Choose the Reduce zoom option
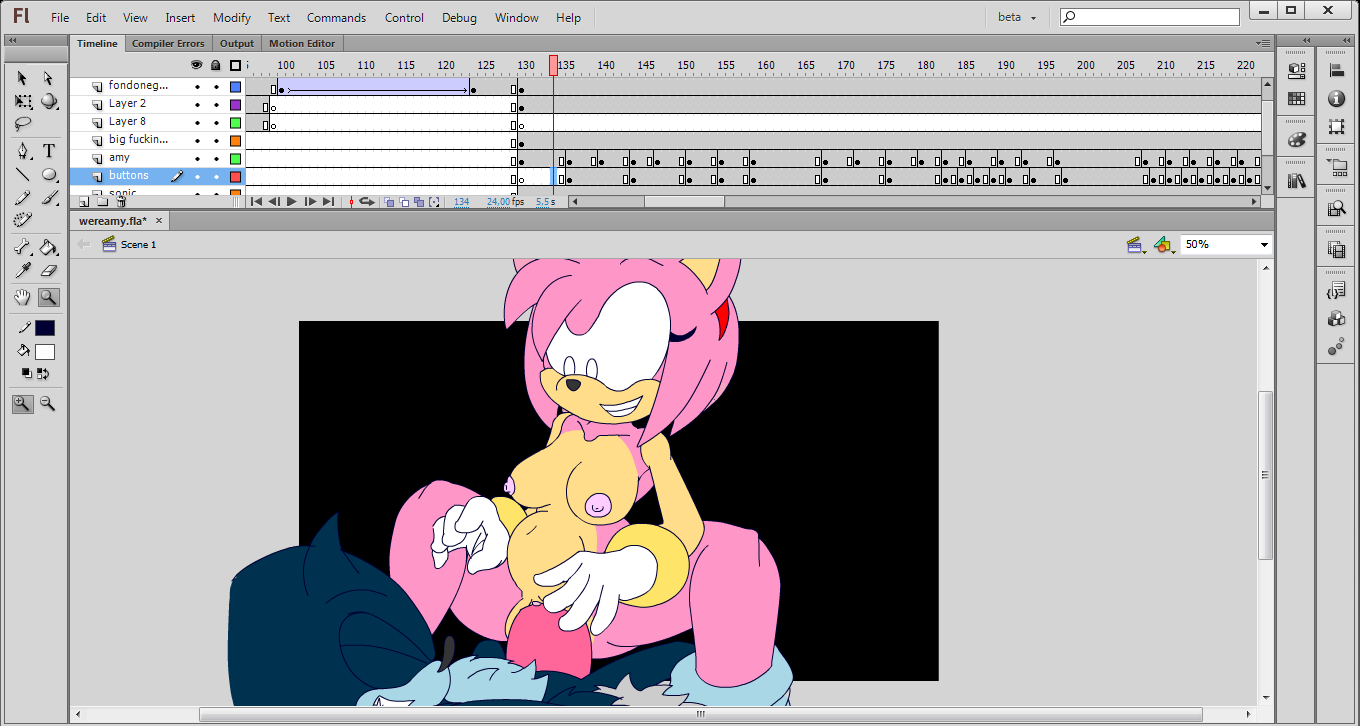Viewport: 1360px width, 726px height. click(x=47, y=404)
